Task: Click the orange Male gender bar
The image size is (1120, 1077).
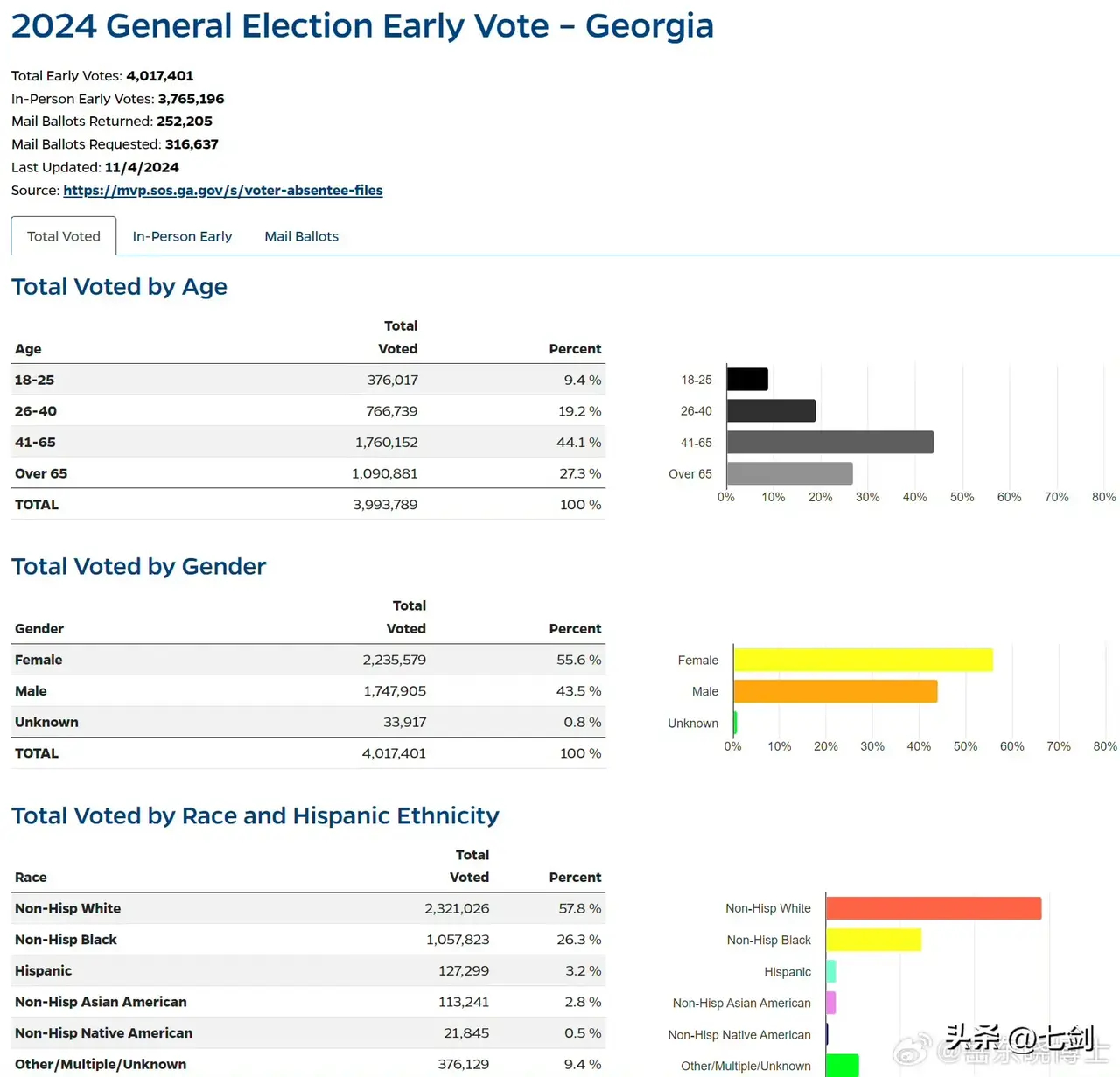Action: [836, 691]
